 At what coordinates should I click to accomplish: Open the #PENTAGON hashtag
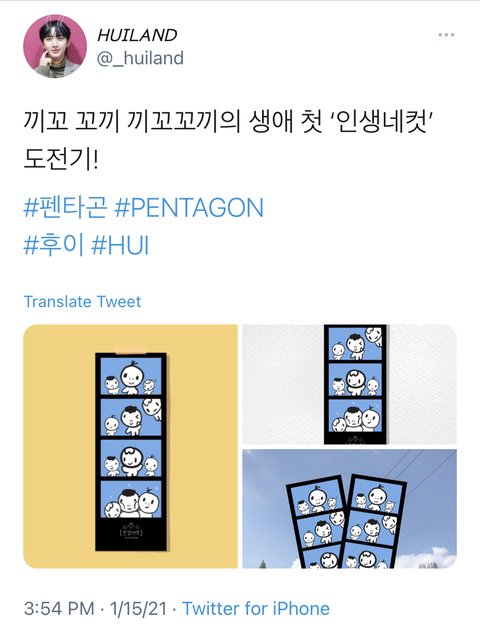coord(189,208)
